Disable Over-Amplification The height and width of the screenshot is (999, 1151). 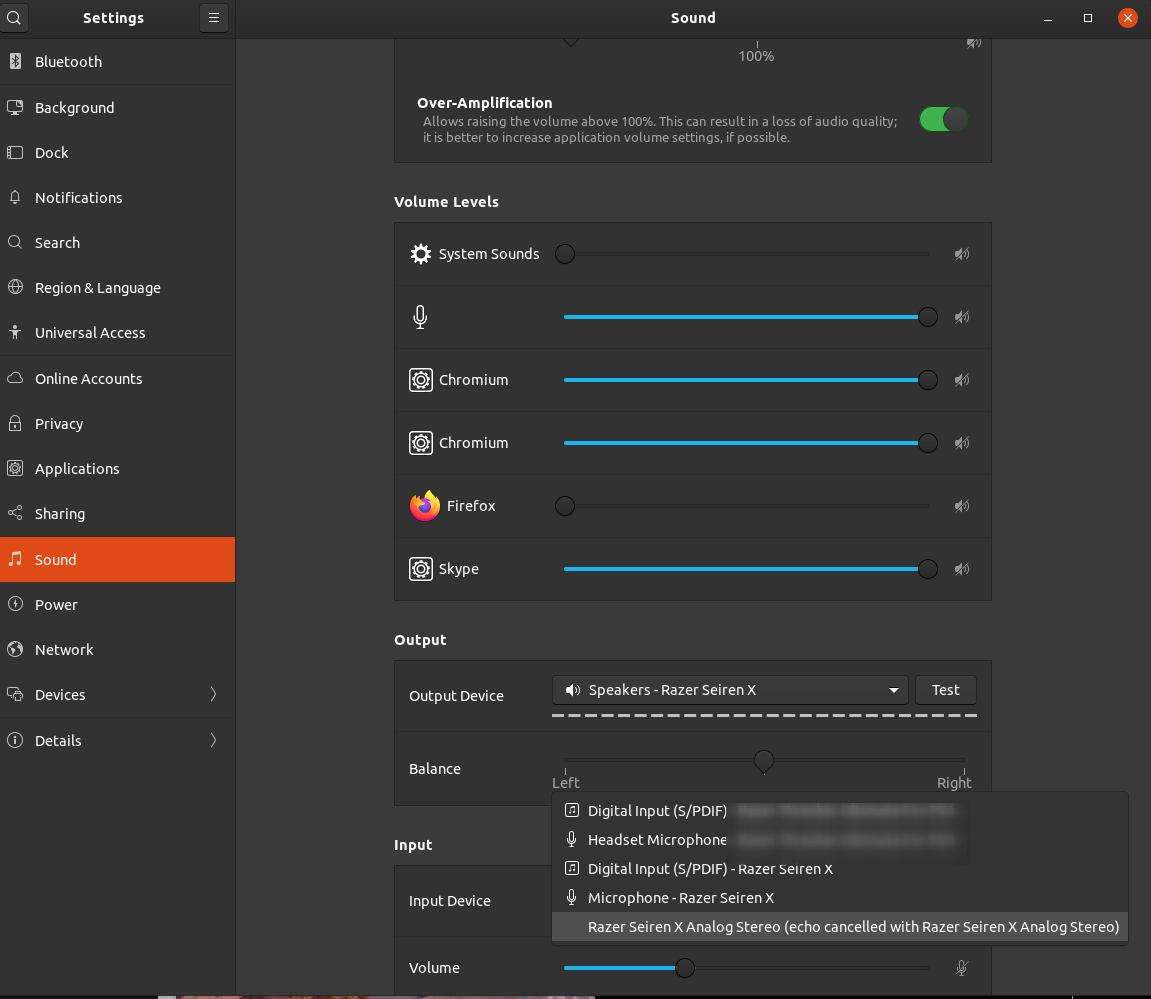(x=941, y=118)
